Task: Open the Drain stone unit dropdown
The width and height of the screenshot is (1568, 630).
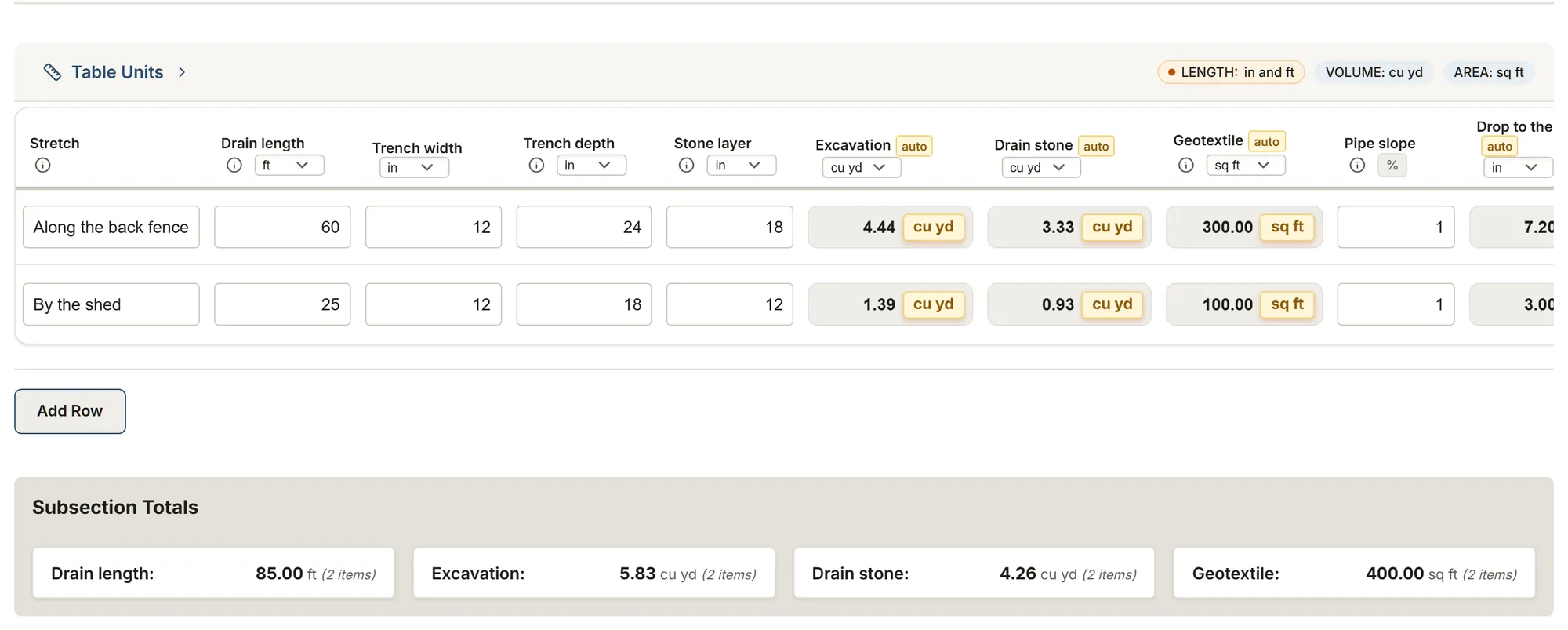Action: [1041, 167]
